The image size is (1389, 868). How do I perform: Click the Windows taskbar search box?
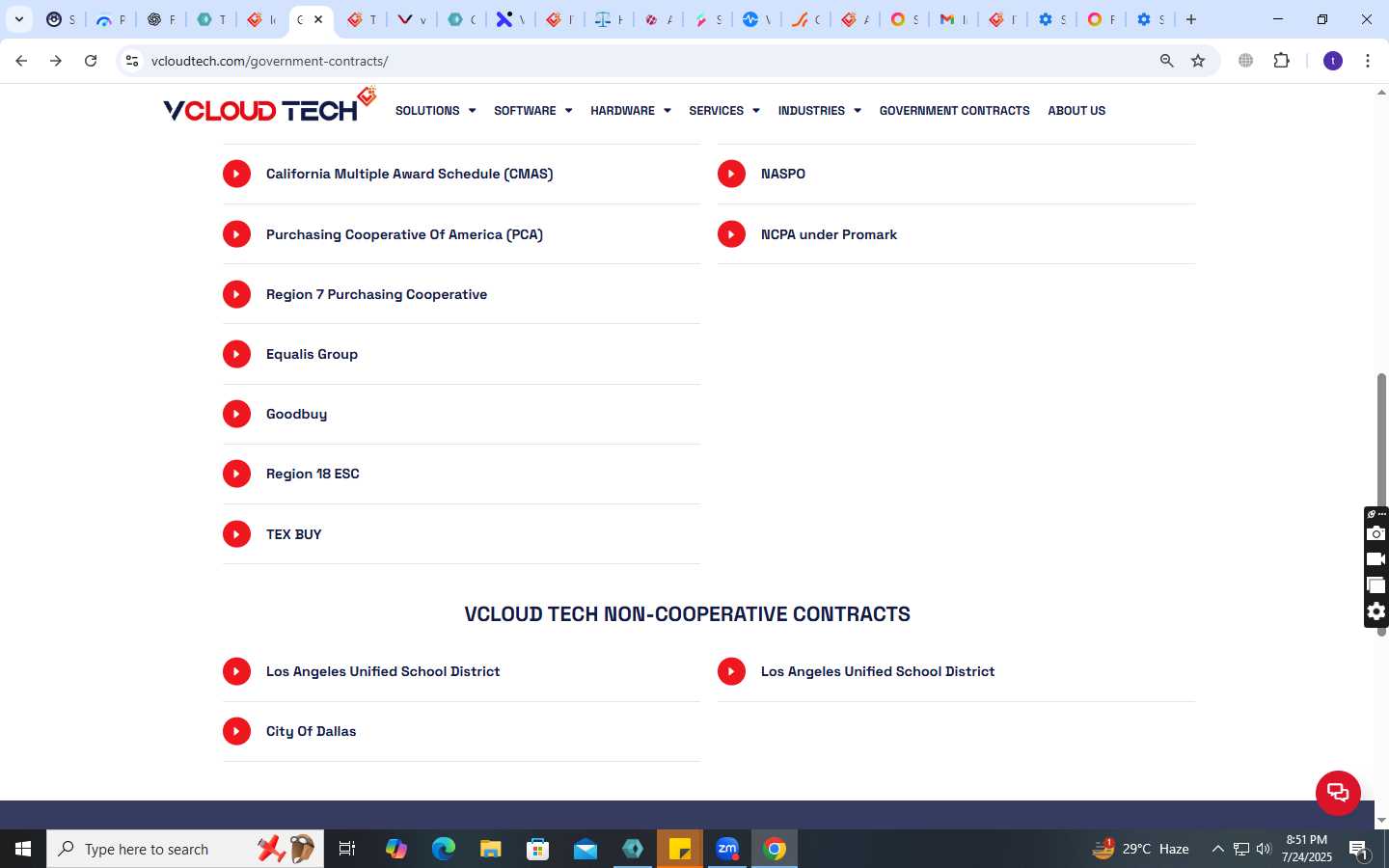[185, 849]
